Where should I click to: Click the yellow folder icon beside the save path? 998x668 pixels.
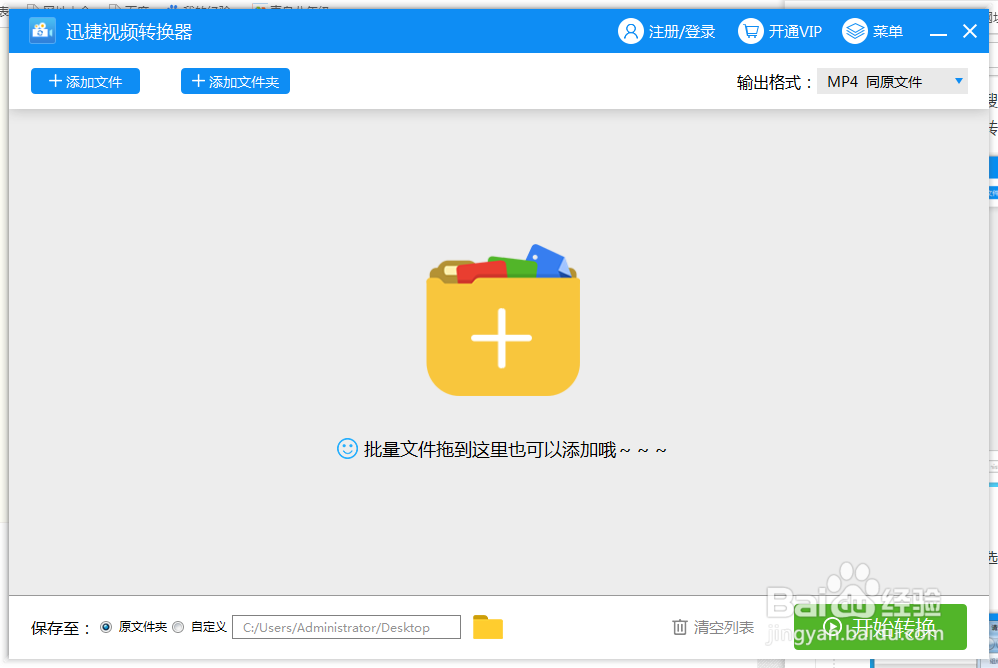coord(487,627)
